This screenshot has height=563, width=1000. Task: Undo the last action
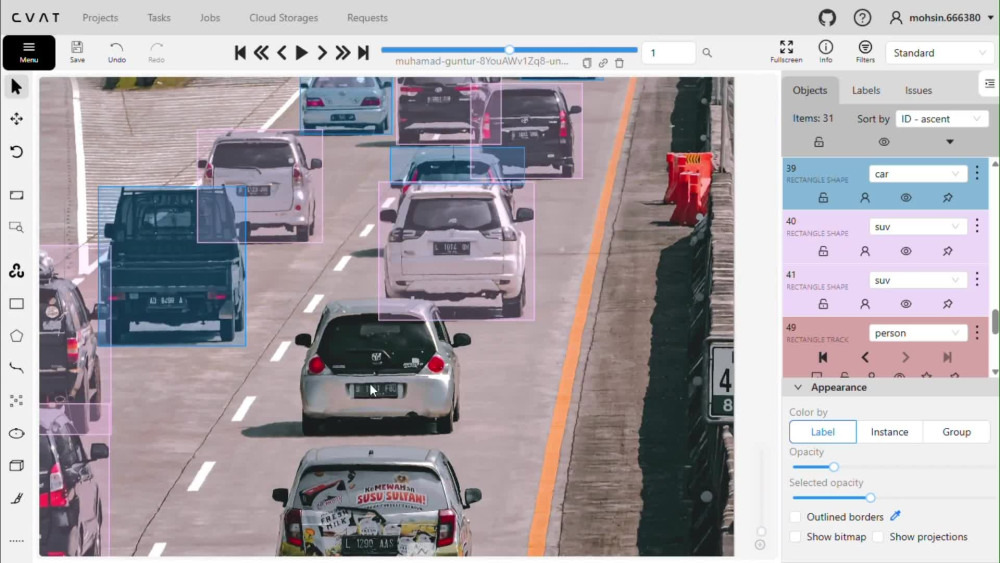(x=117, y=52)
